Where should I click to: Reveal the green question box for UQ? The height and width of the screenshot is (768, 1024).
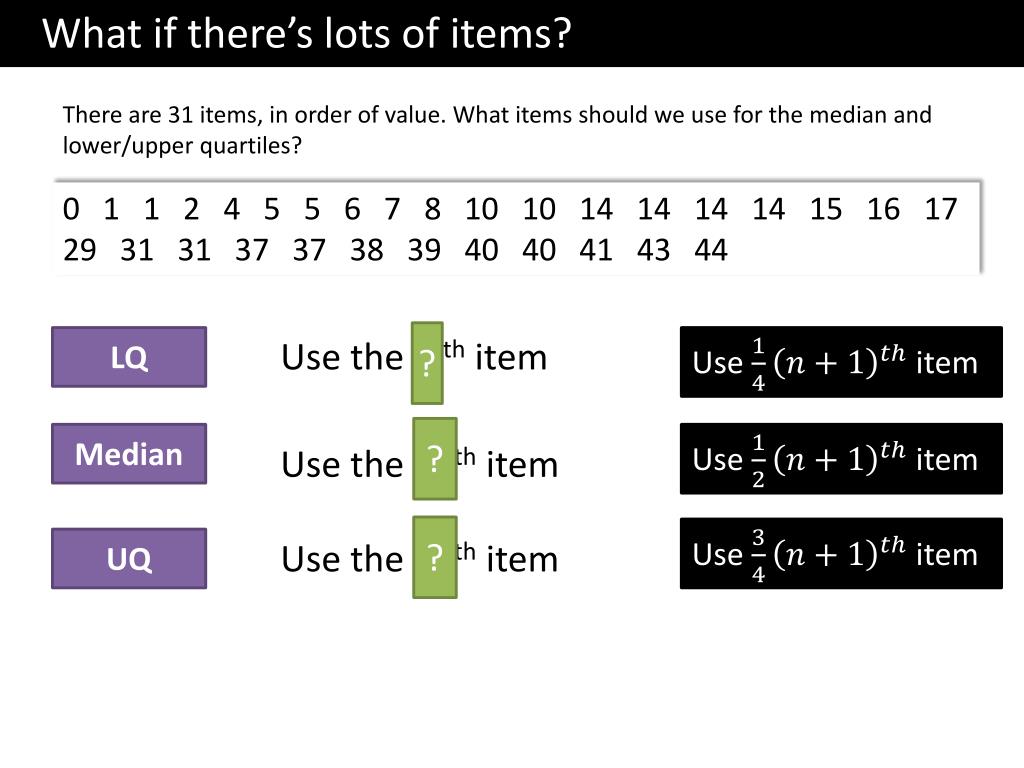434,557
